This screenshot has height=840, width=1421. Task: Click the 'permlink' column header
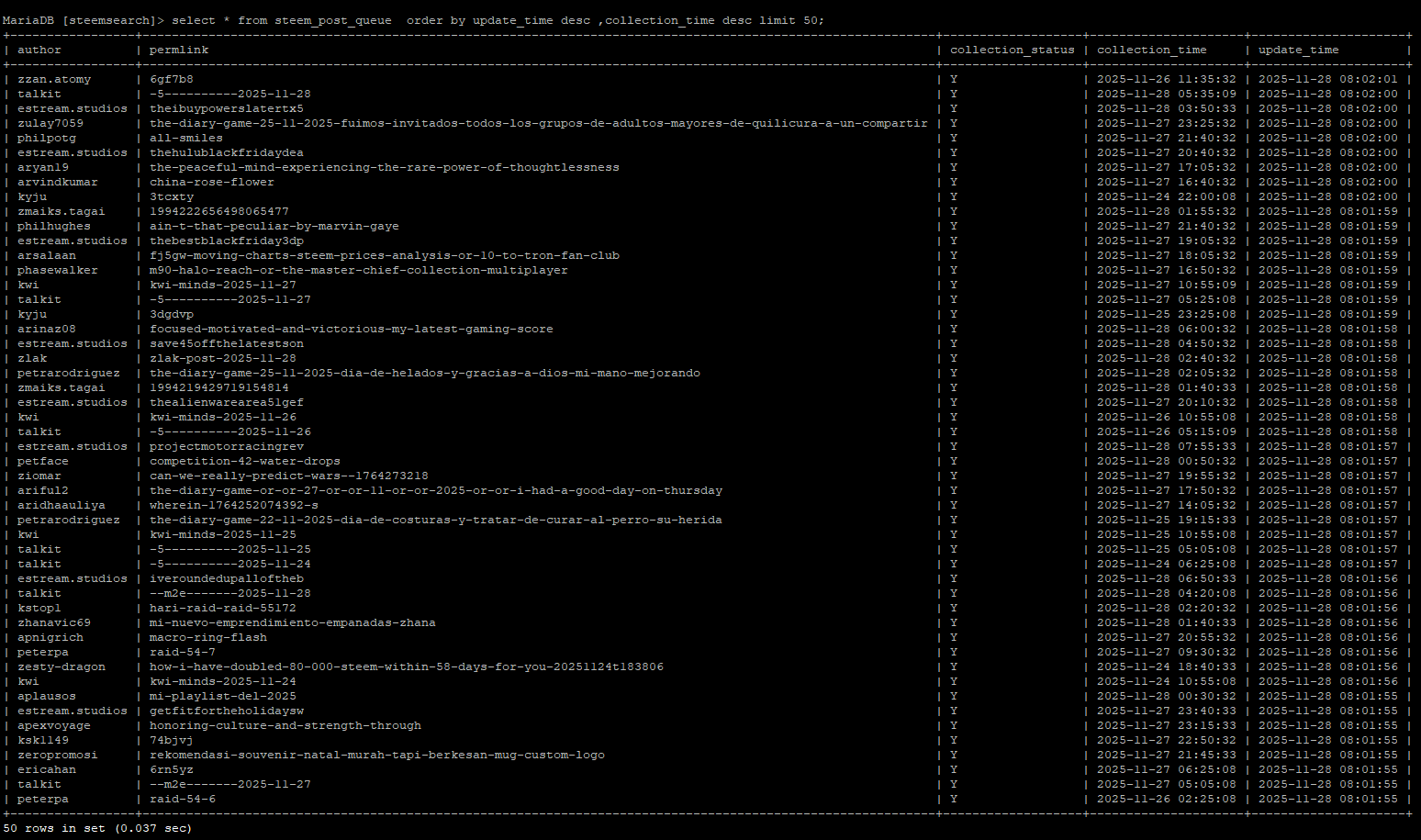pos(179,50)
